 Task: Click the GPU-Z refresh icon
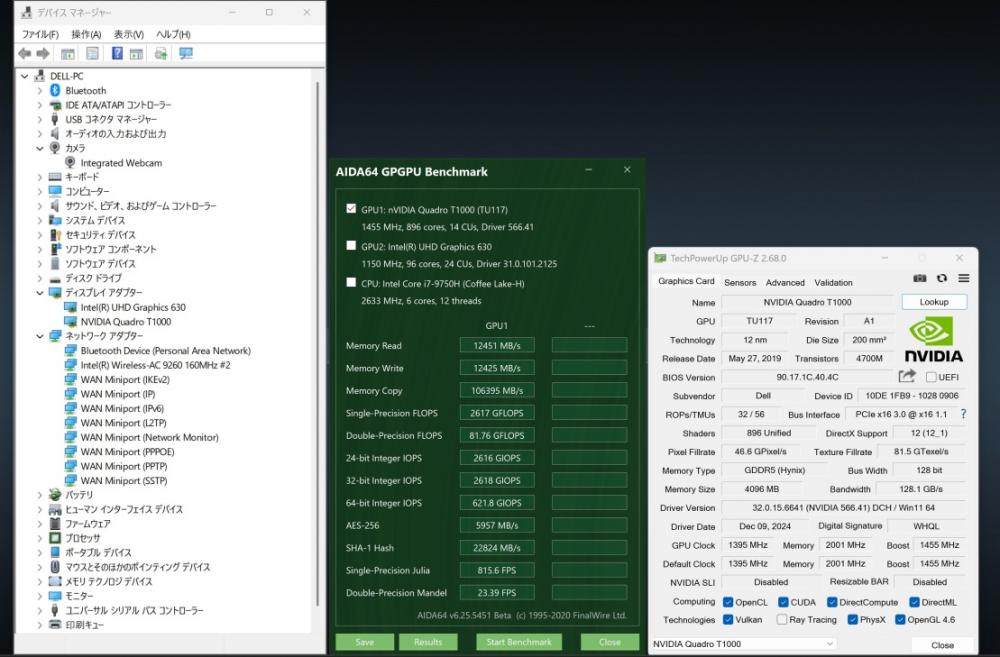[x=942, y=278]
